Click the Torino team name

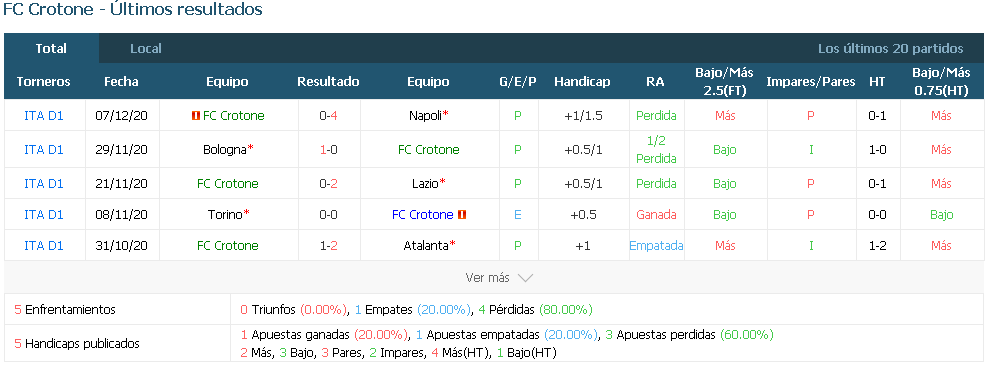pyautogui.click(x=225, y=215)
